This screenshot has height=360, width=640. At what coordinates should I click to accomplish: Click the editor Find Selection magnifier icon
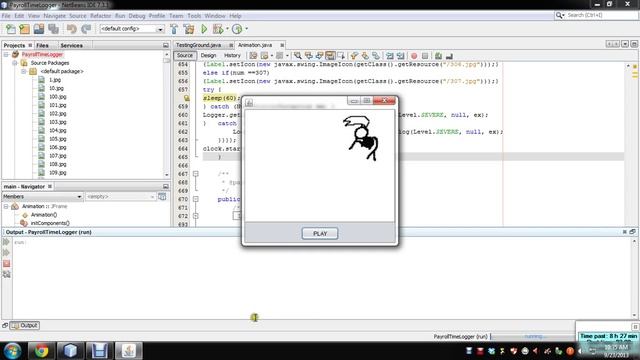click(x=298, y=56)
